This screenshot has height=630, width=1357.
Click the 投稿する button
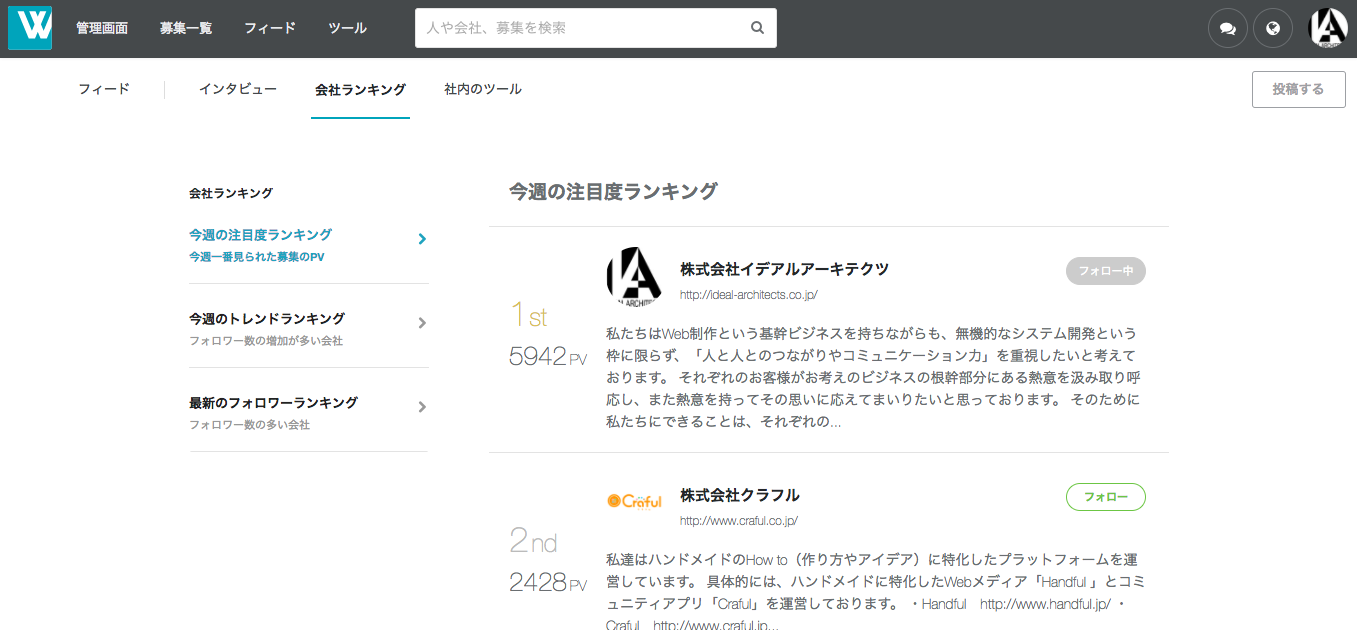(x=1298, y=89)
